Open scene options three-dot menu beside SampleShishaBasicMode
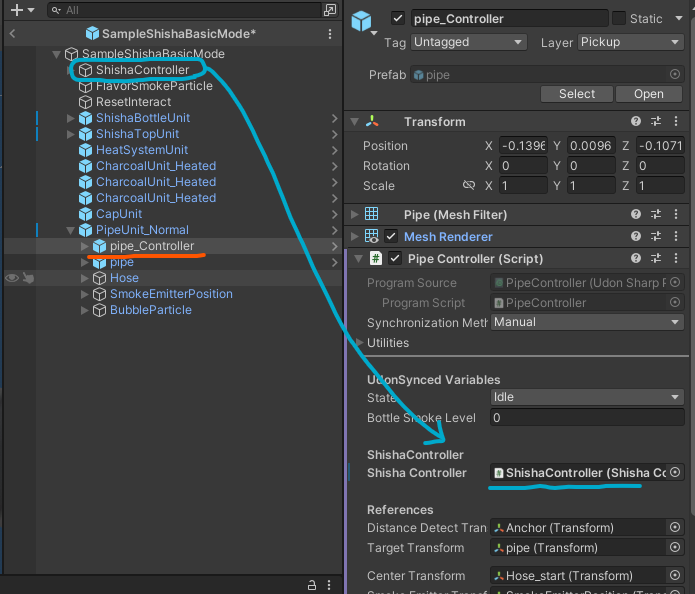The width and height of the screenshot is (695, 594). click(x=330, y=34)
